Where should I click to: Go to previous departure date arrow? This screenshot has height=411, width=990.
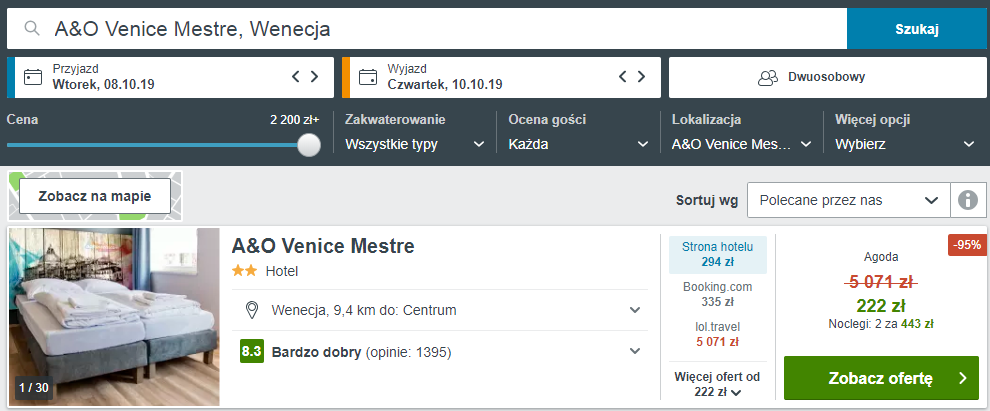[x=623, y=77]
